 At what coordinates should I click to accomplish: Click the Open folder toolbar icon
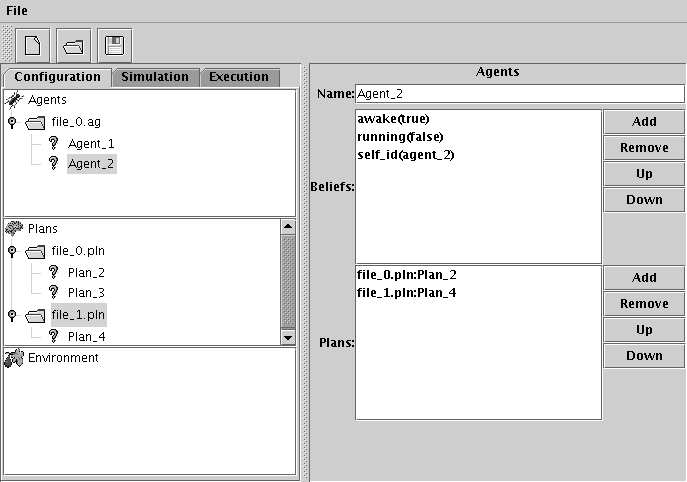point(73,45)
